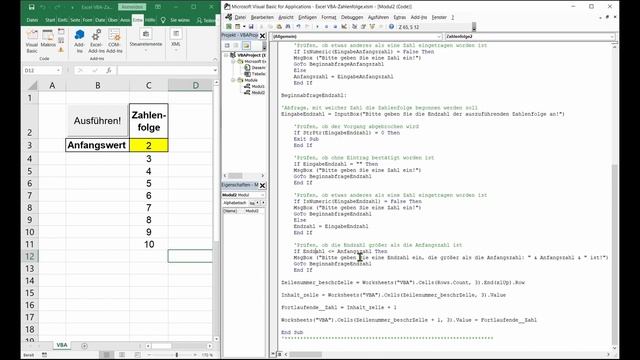Select page layout view in Excel's status bar
Viewport: 640px width, 360px height.
coord(122,355)
